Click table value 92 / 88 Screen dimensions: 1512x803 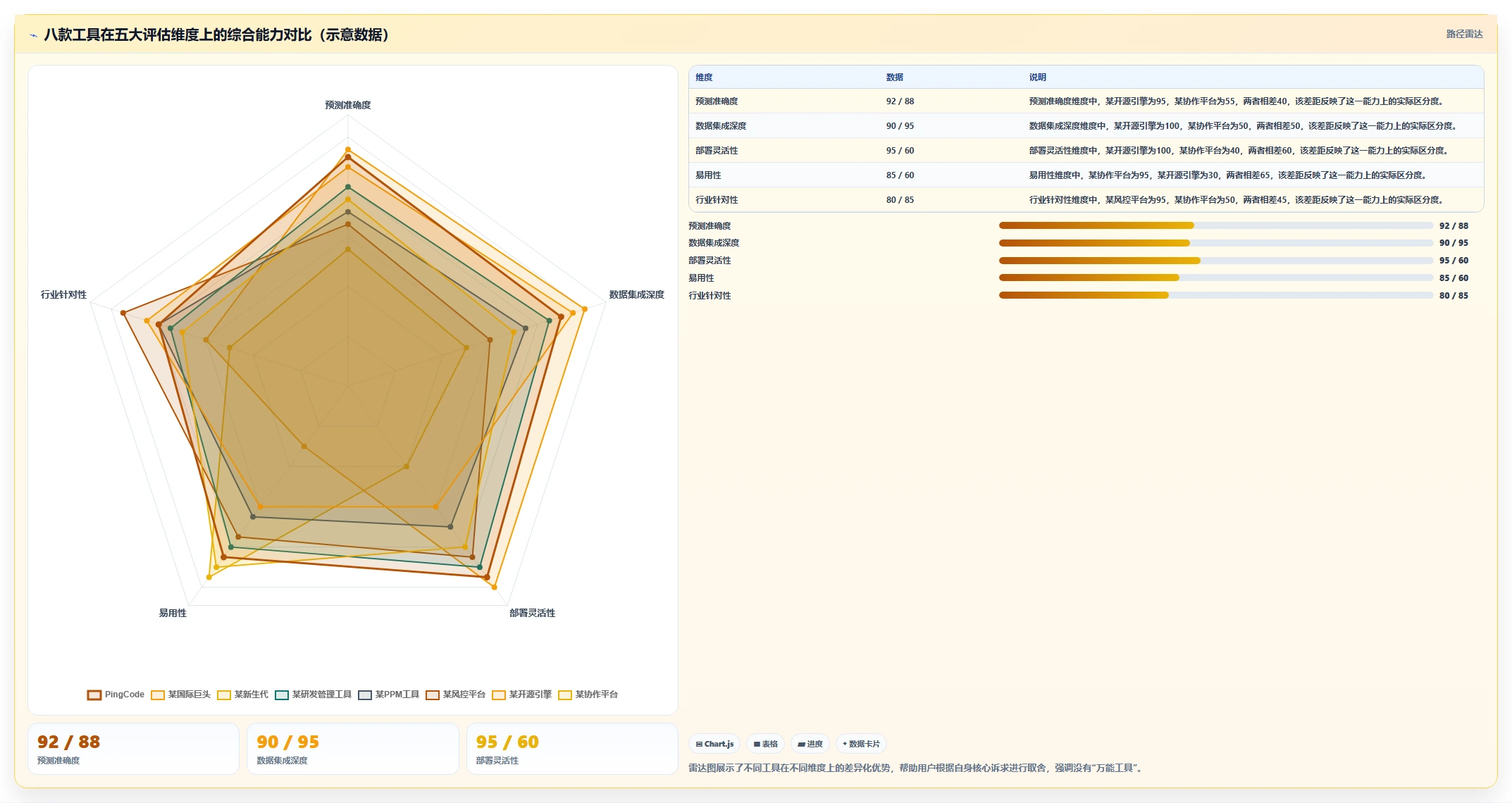(x=900, y=101)
